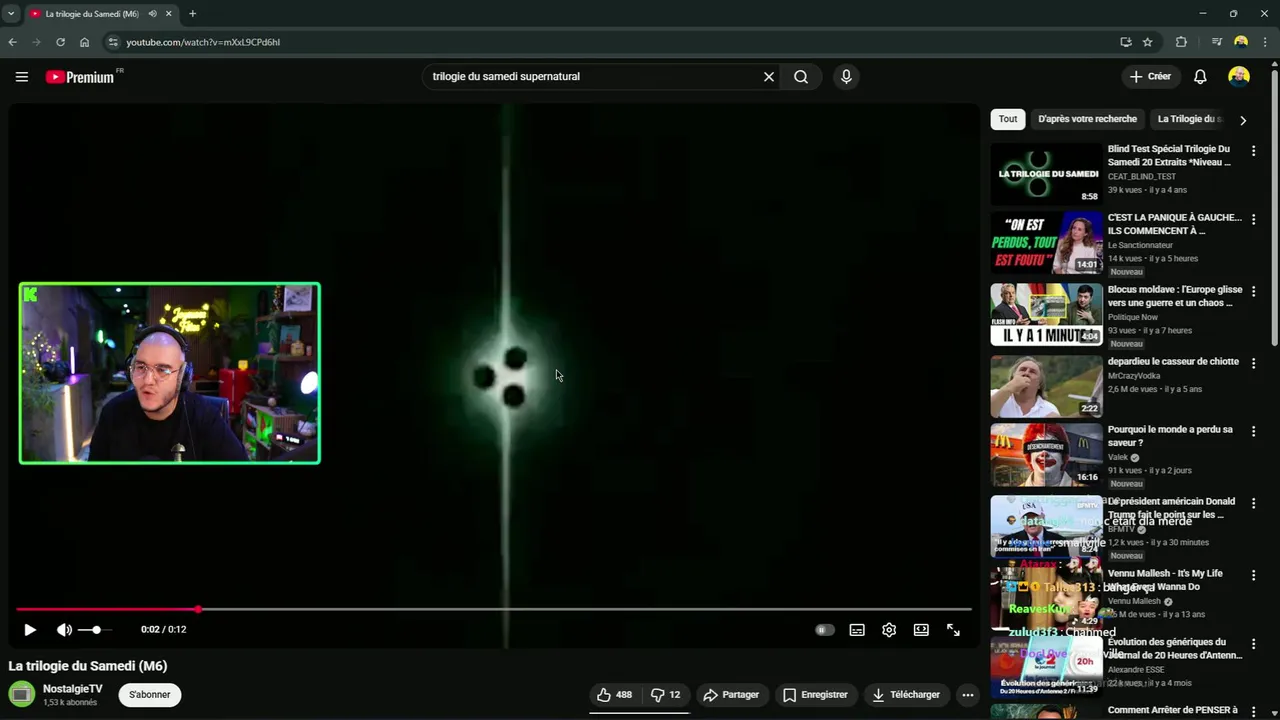Start voice search with the microphone
Screen dimensions: 1280x720
(x=846, y=77)
